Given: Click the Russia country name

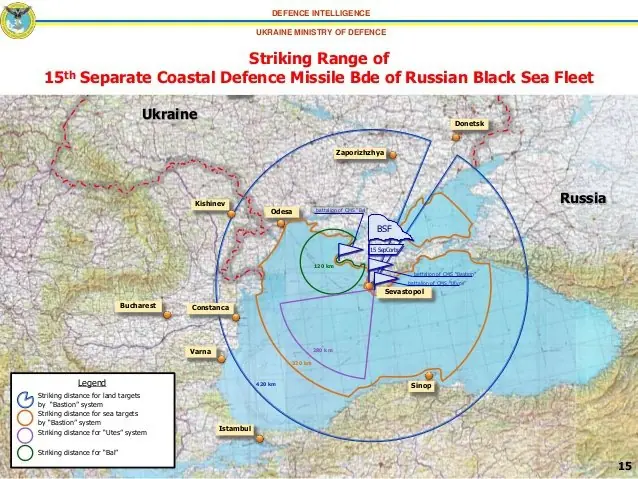Looking at the screenshot, I should pyautogui.click(x=583, y=198).
